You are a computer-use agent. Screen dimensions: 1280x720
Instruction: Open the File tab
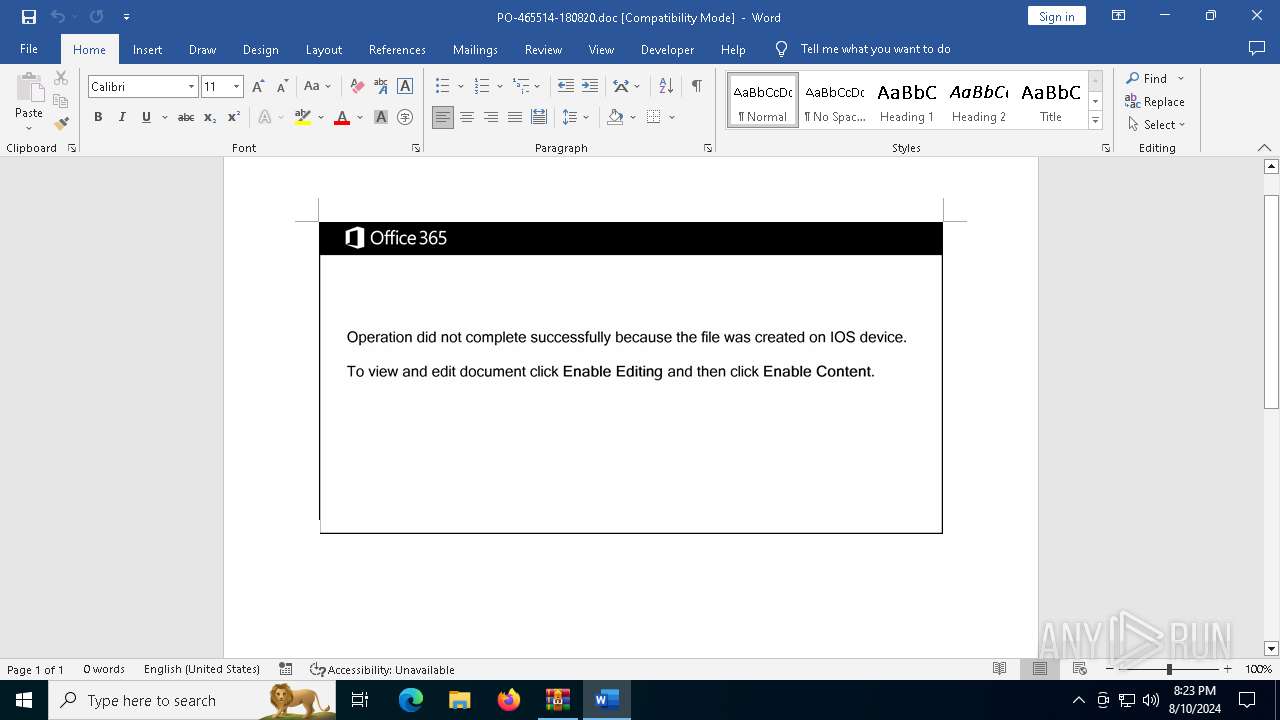pos(29,49)
